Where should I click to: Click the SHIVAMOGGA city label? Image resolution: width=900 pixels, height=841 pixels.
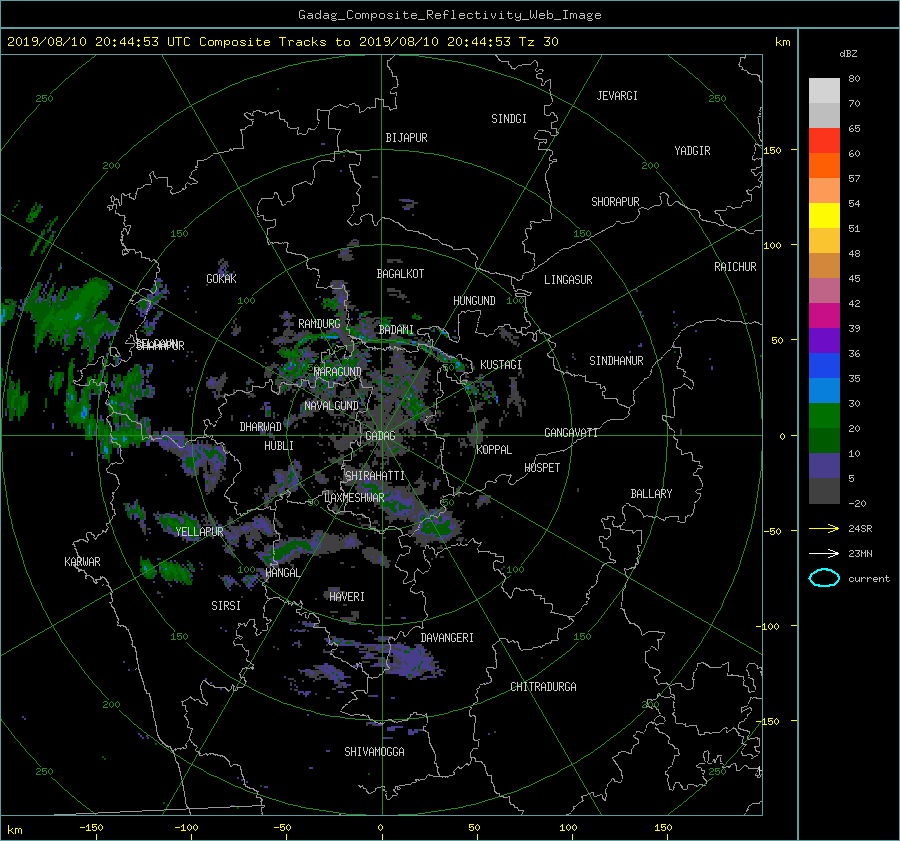[x=374, y=752]
